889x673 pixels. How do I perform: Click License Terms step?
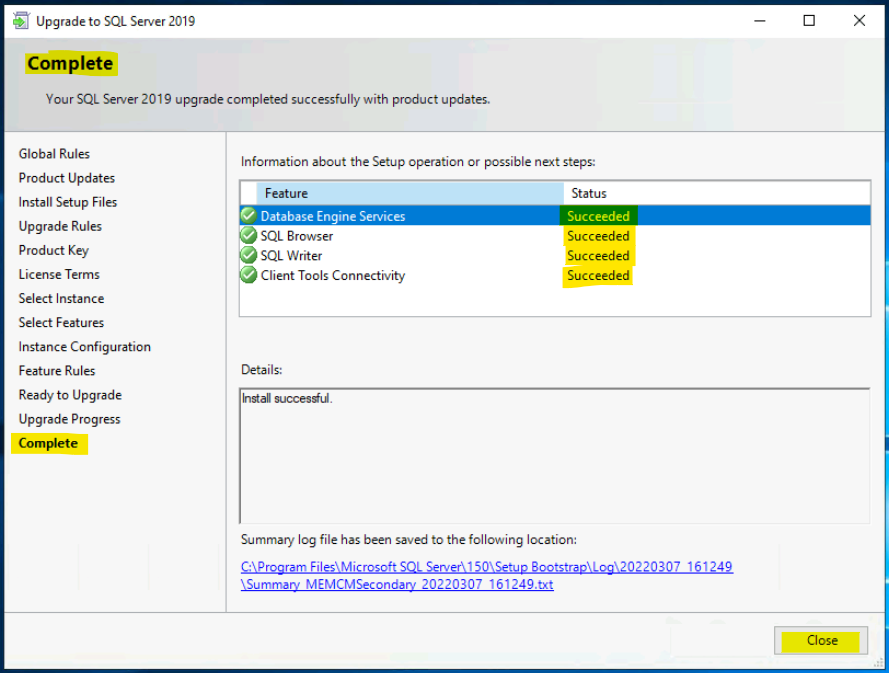59,274
